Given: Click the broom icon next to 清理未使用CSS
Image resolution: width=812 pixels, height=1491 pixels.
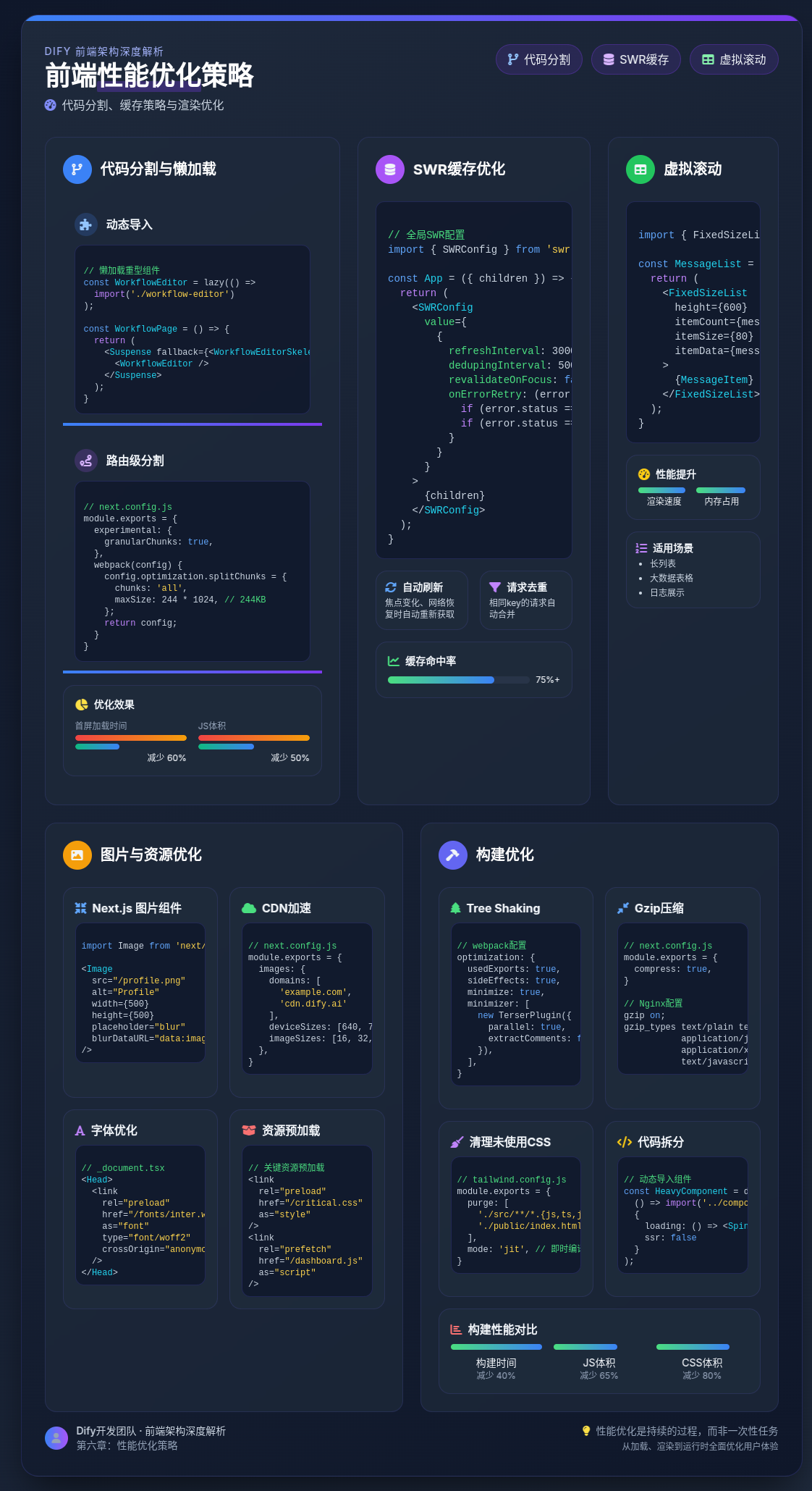Looking at the screenshot, I should pyautogui.click(x=457, y=1142).
